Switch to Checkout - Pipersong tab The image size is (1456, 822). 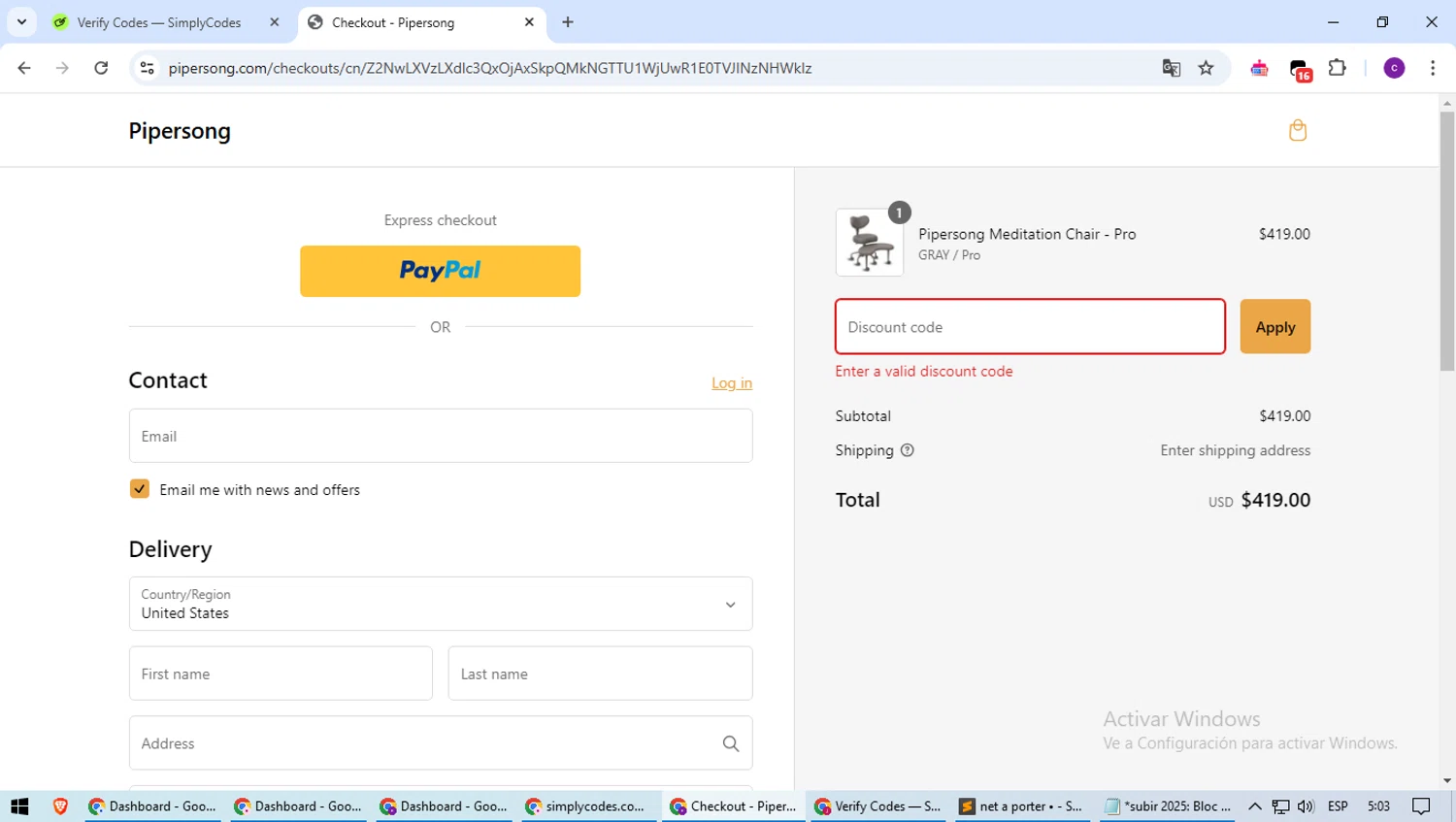pyautogui.click(x=422, y=22)
